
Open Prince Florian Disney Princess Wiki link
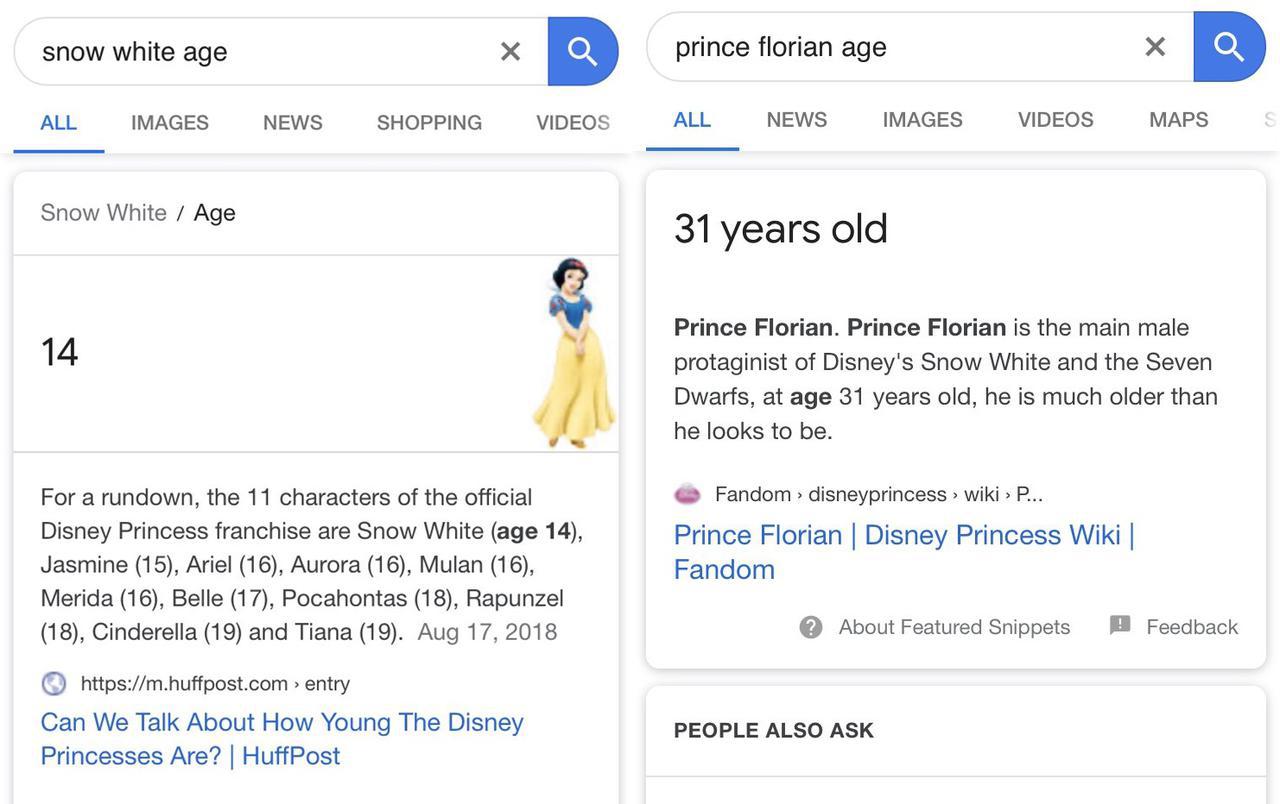click(x=903, y=551)
